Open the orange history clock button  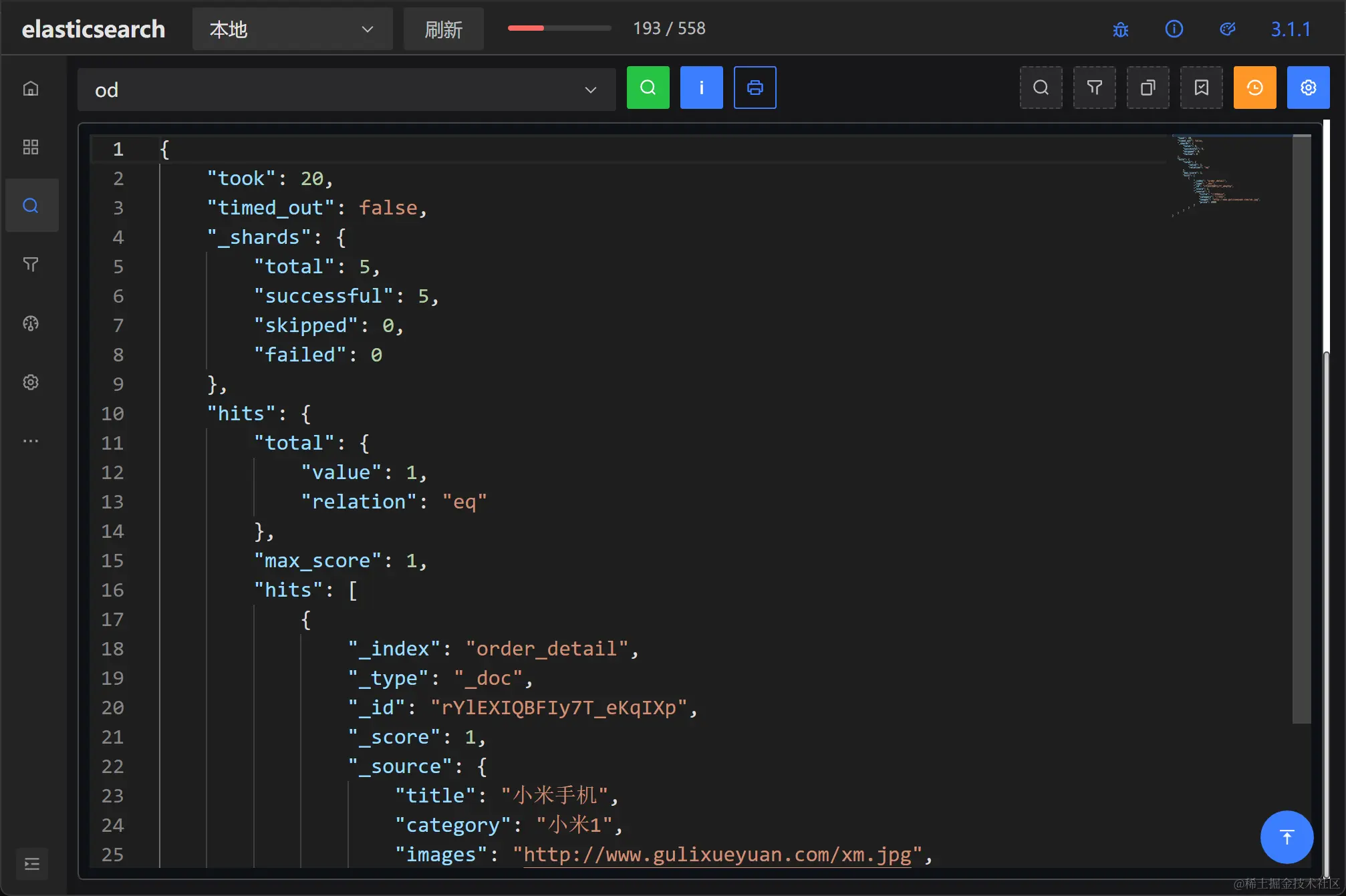click(1254, 88)
